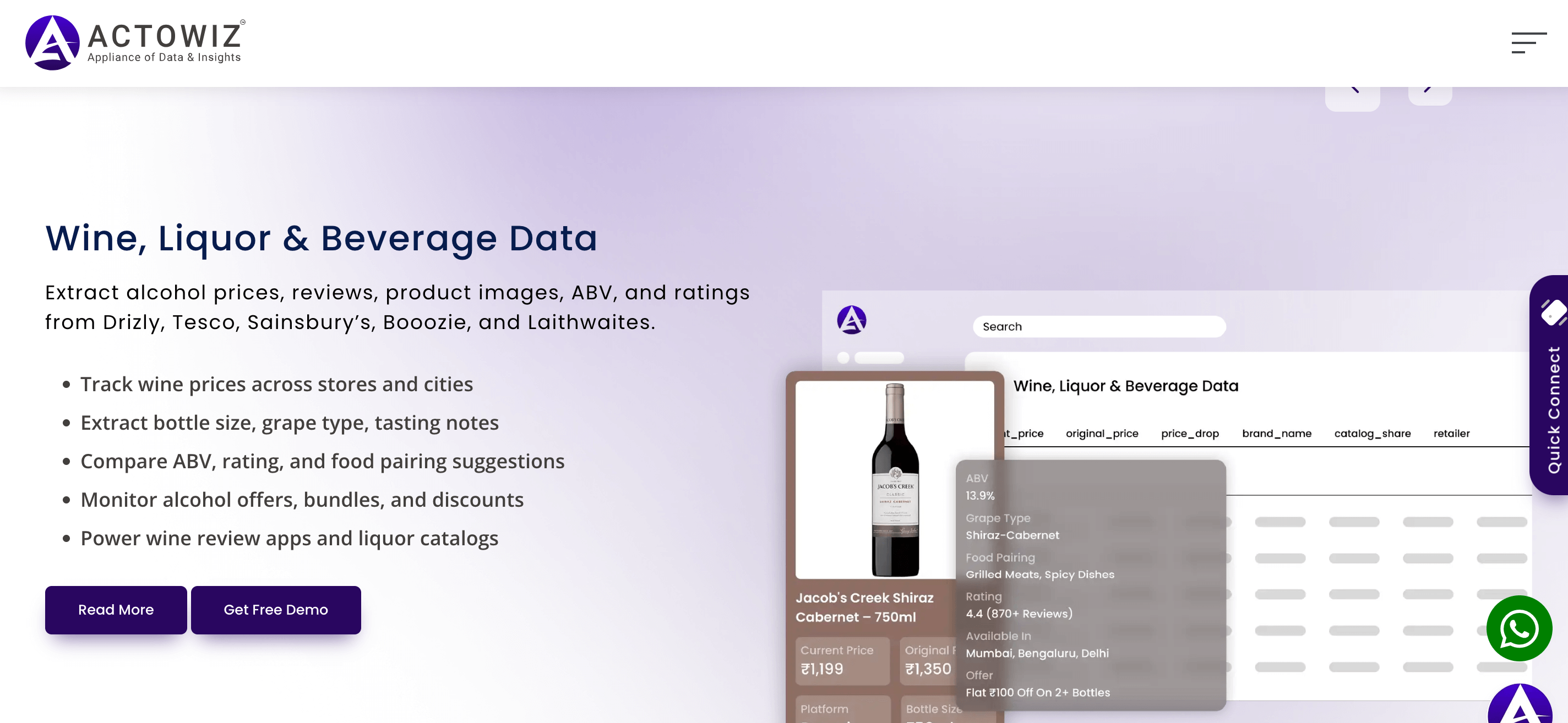Open the hamburger navigation menu
This screenshot has height=723, width=1568.
[x=1528, y=42]
